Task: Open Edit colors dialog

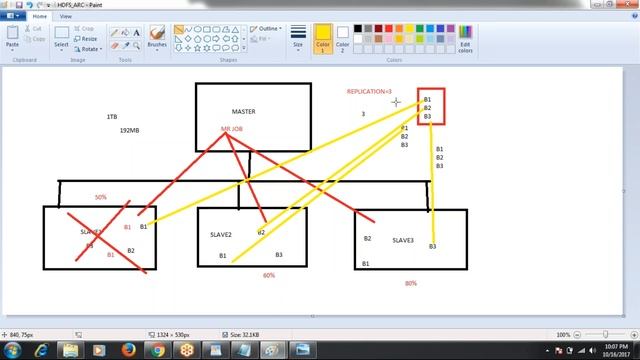Action: (465, 39)
